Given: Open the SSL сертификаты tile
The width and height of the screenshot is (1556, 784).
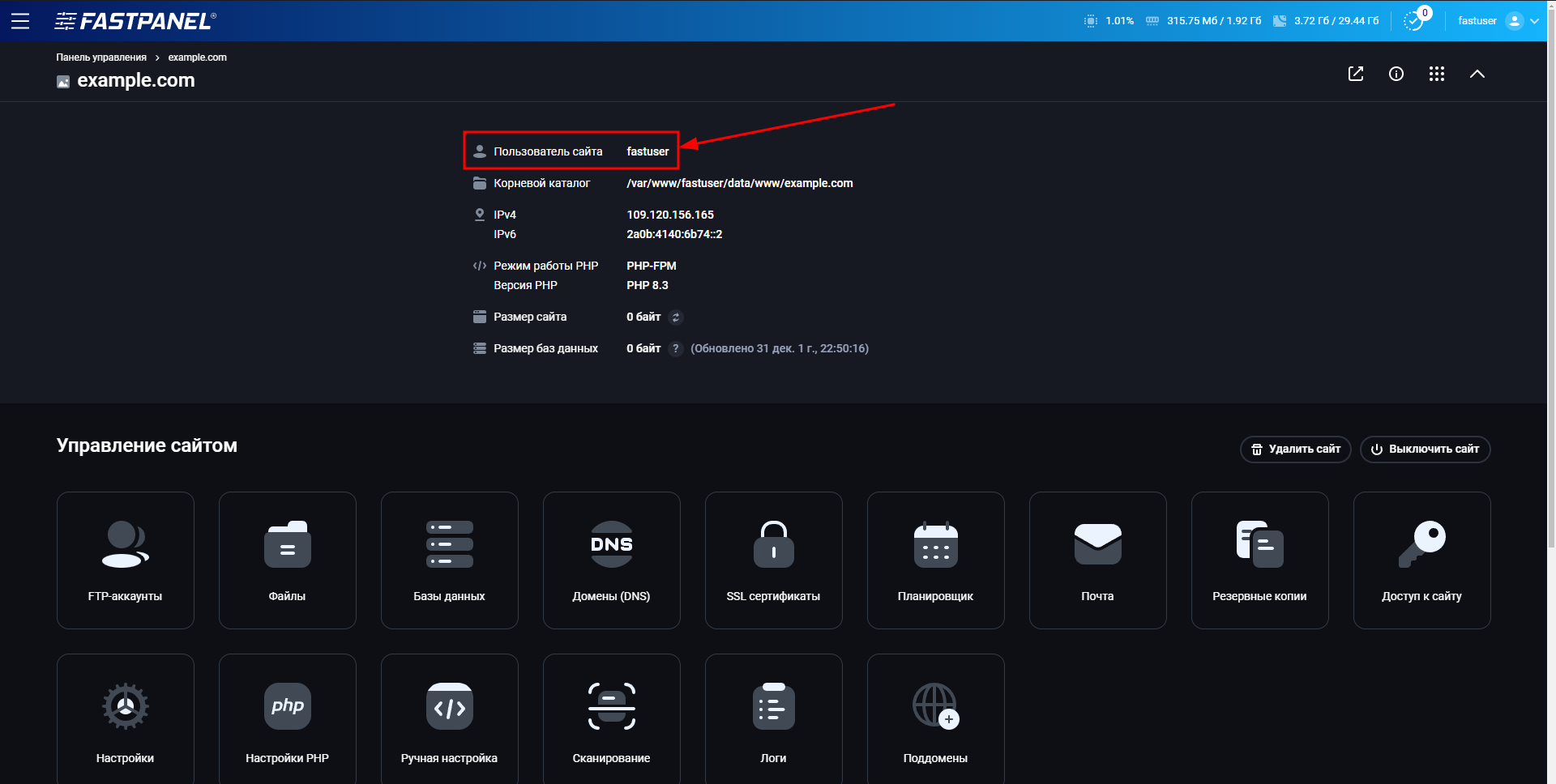Looking at the screenshot, I should [773, 560].
